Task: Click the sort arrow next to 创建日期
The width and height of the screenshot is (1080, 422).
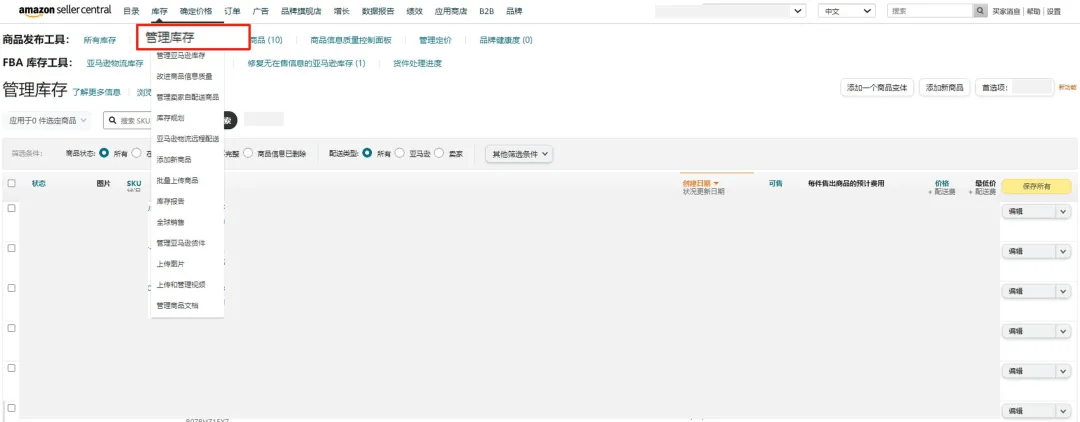Action: point(716,183)
